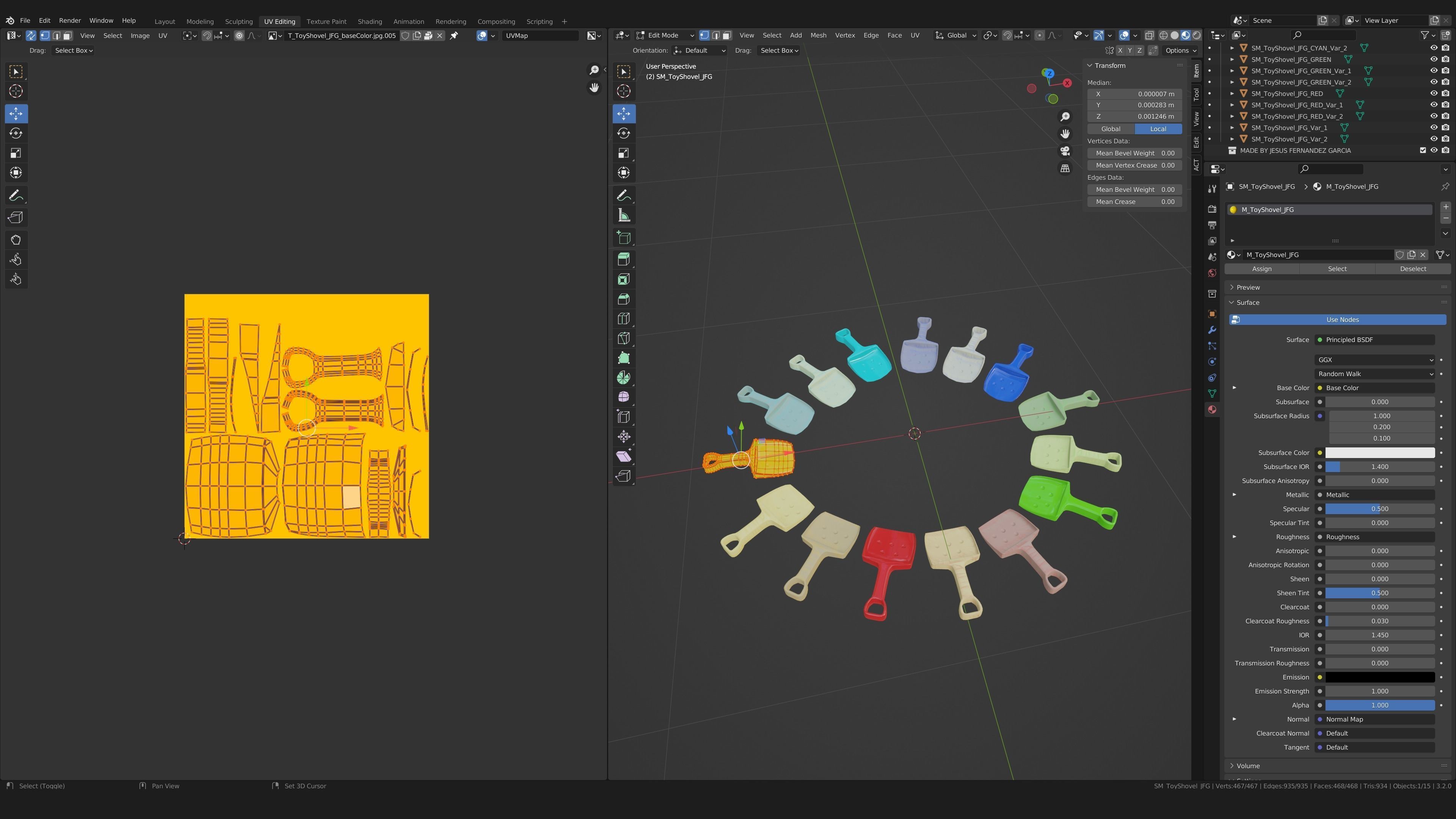1456x819 pixels.
Task: Select the Grab tool in UV editor
Action: click(15, 240)
